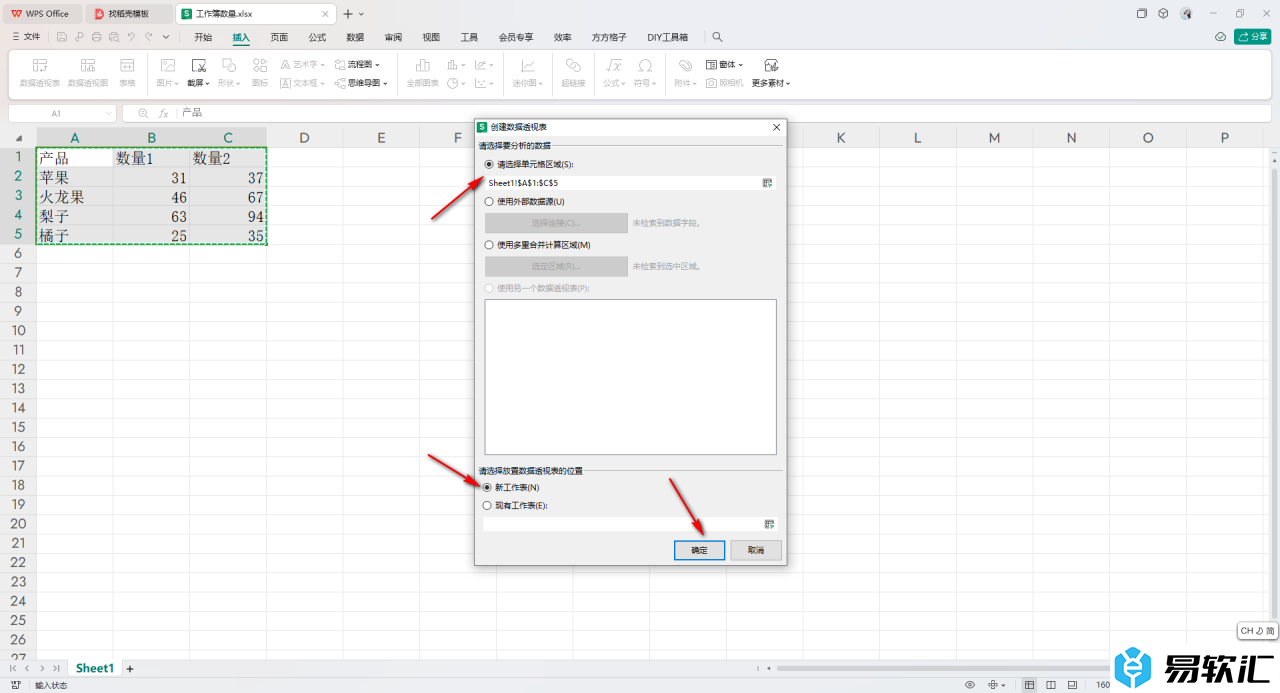Open the Form (窗体) dropdown

[725, 64]
